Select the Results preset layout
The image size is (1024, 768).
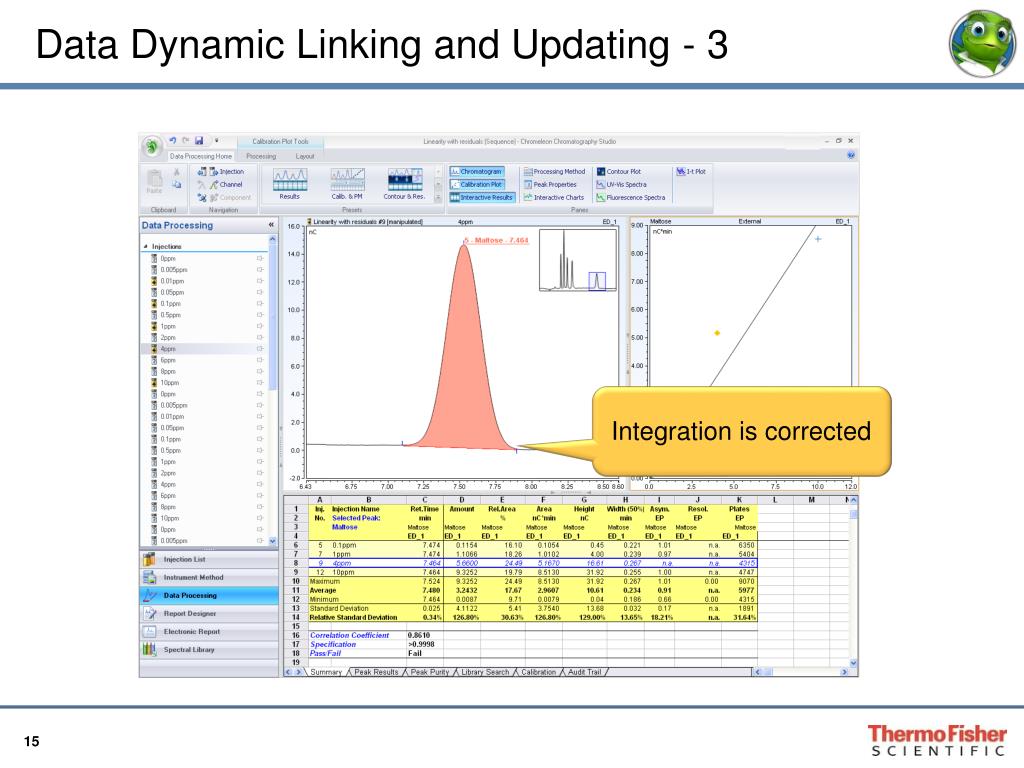pos(290,184)
